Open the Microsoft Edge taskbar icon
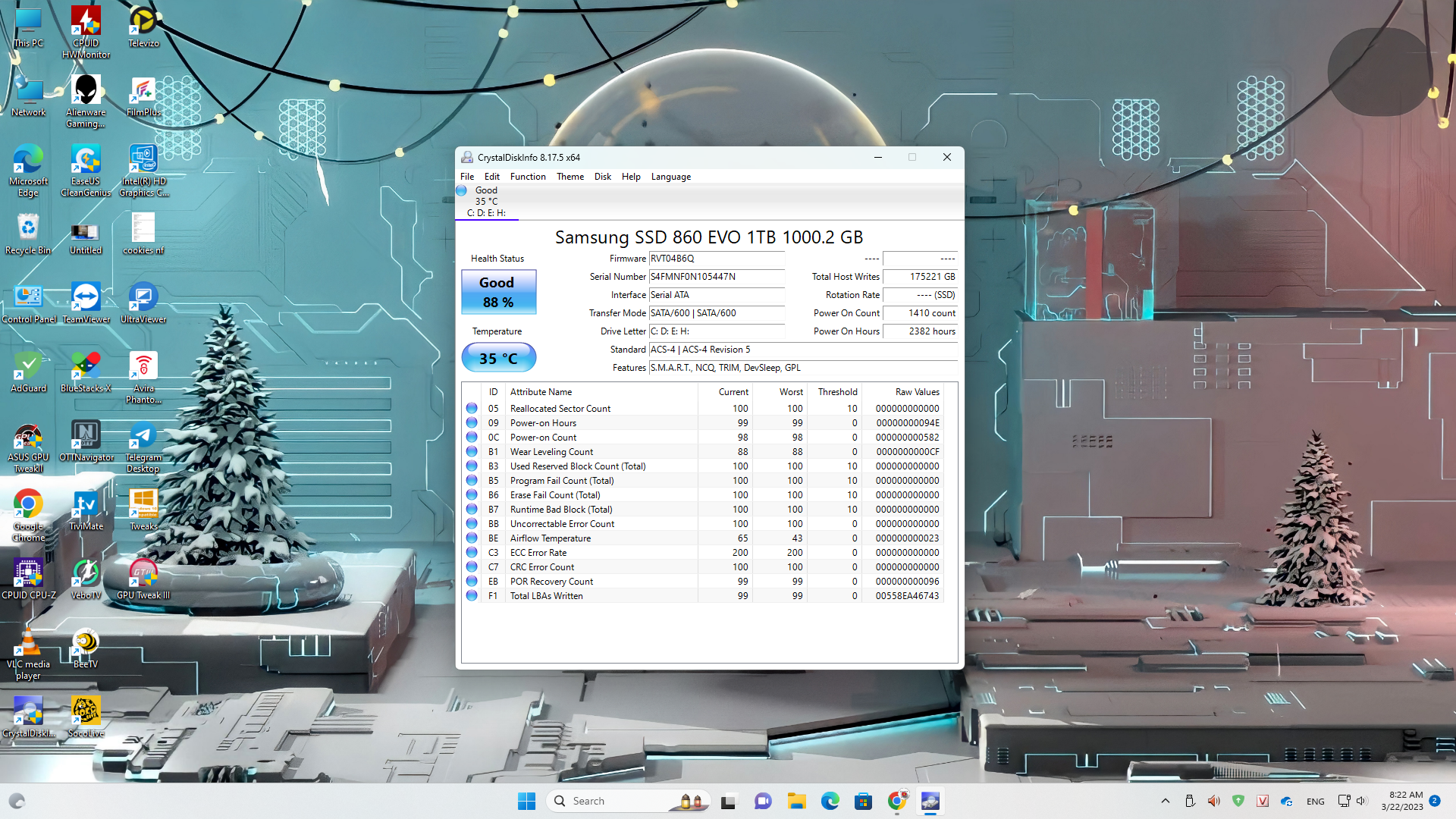 (x=830, y=801)
